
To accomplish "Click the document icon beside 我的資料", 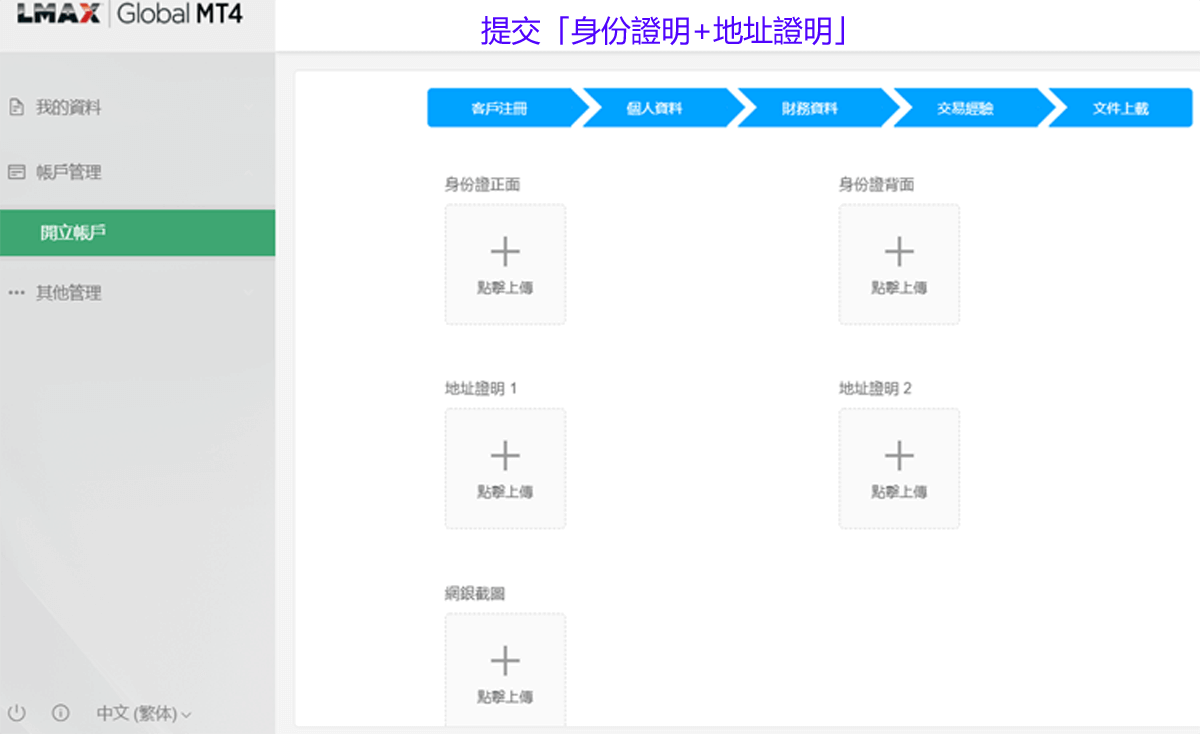I will pos(16,107).
